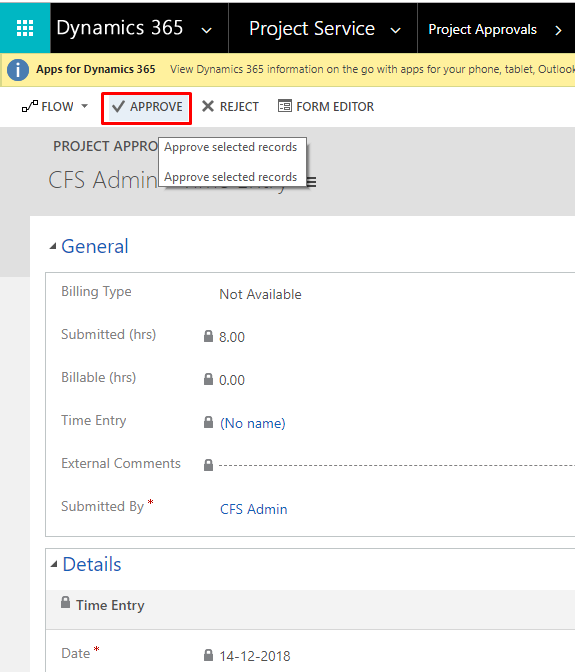
Task: Click the PROJECT APPROVAL form selector label
Action: click(x=105, y=146)
